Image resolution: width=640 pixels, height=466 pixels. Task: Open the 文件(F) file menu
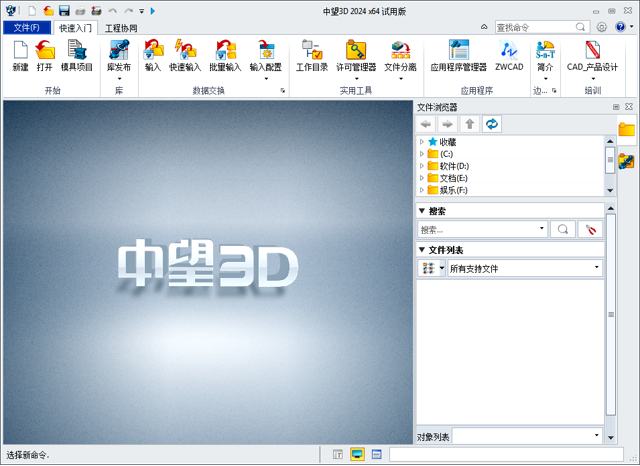(27, 27)
